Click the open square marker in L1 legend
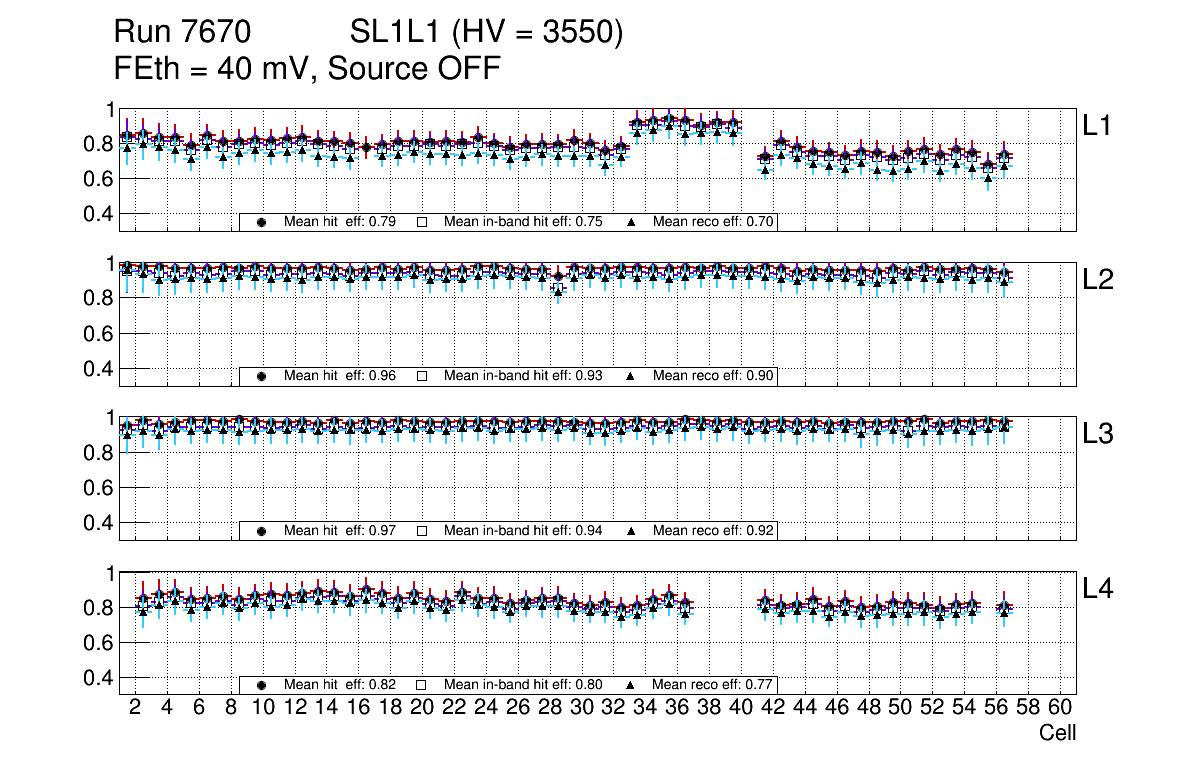The height and width of the screenshot is (772, 1196). pos(421,222)
